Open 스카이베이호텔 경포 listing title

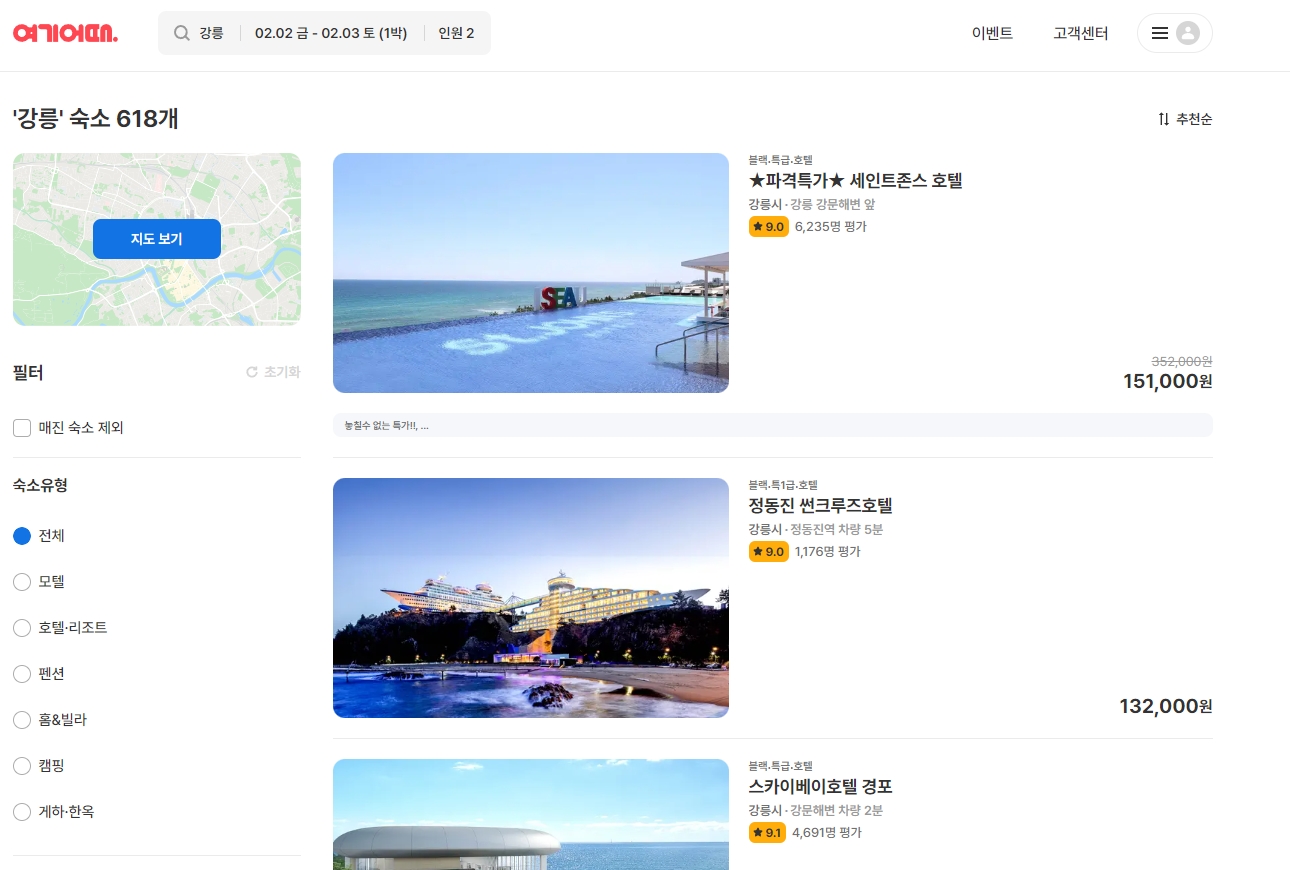pos(820,787)
